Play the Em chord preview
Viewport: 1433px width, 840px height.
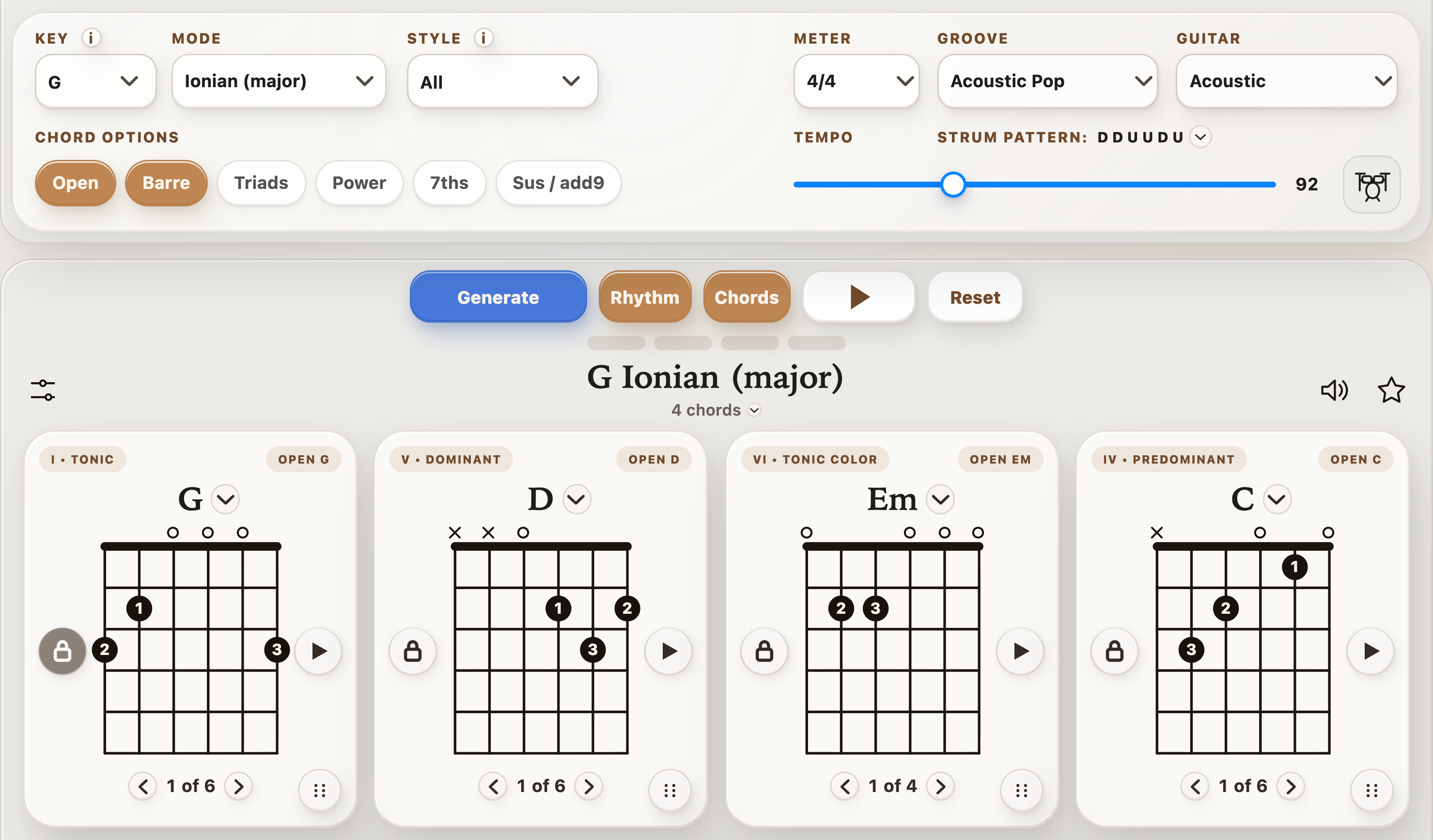tap(1021, 651)
